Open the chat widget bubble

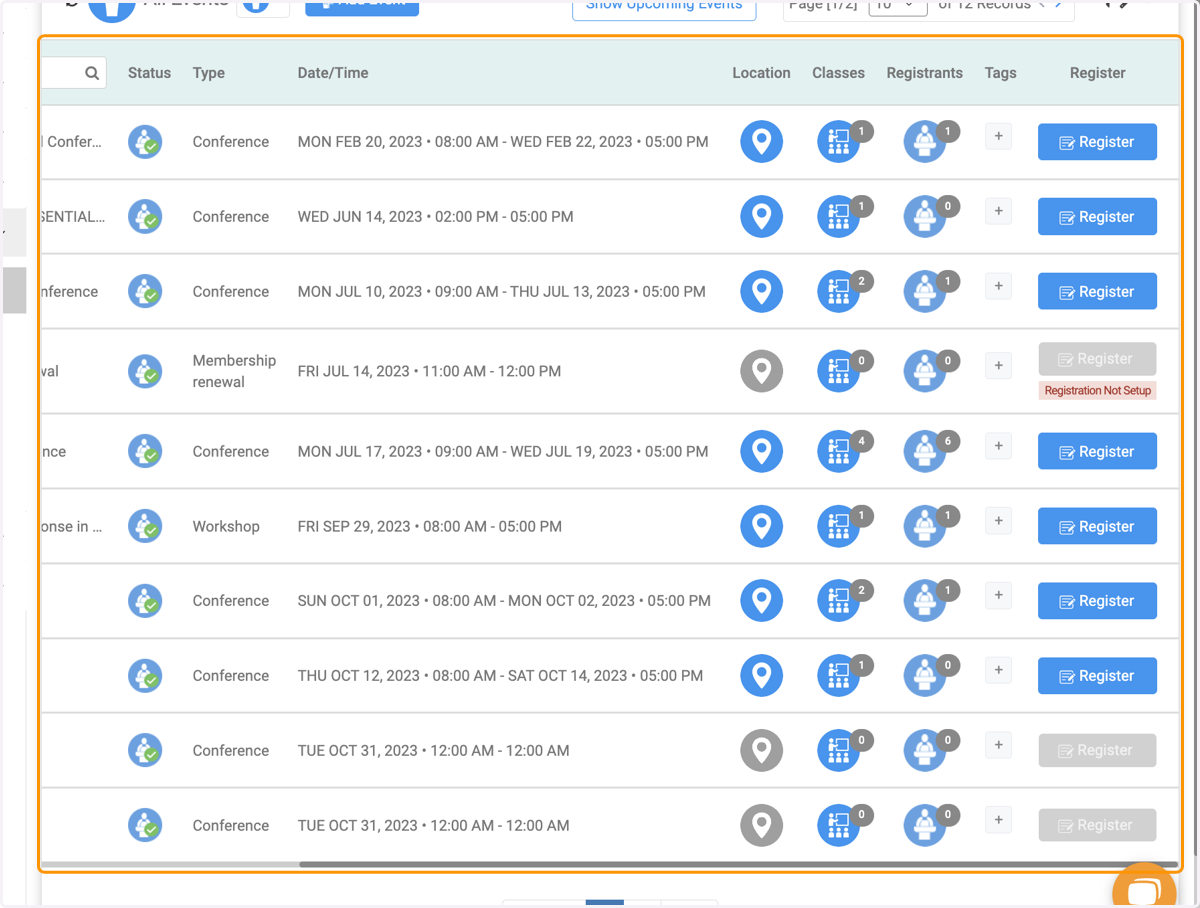(1145, 888)
